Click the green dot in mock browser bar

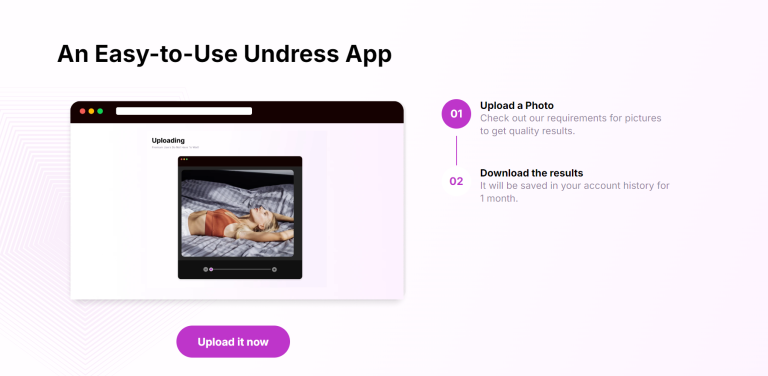click(100, 111)
